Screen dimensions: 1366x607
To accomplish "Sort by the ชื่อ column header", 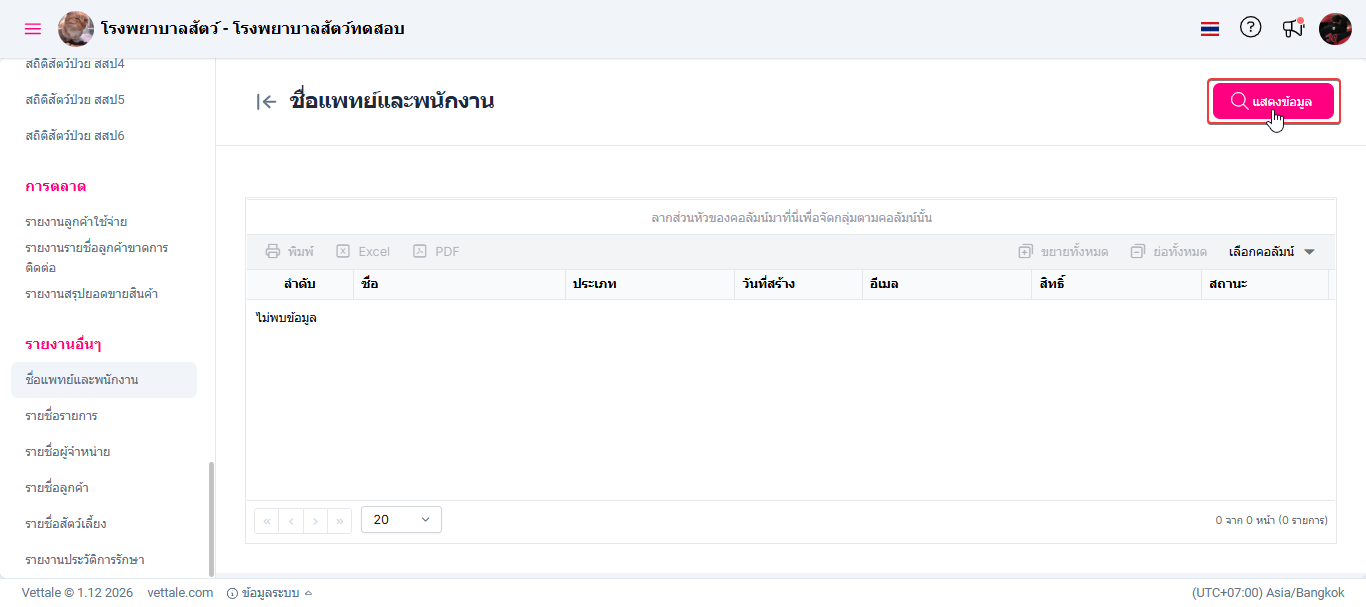I will click(x=459, y=284).
